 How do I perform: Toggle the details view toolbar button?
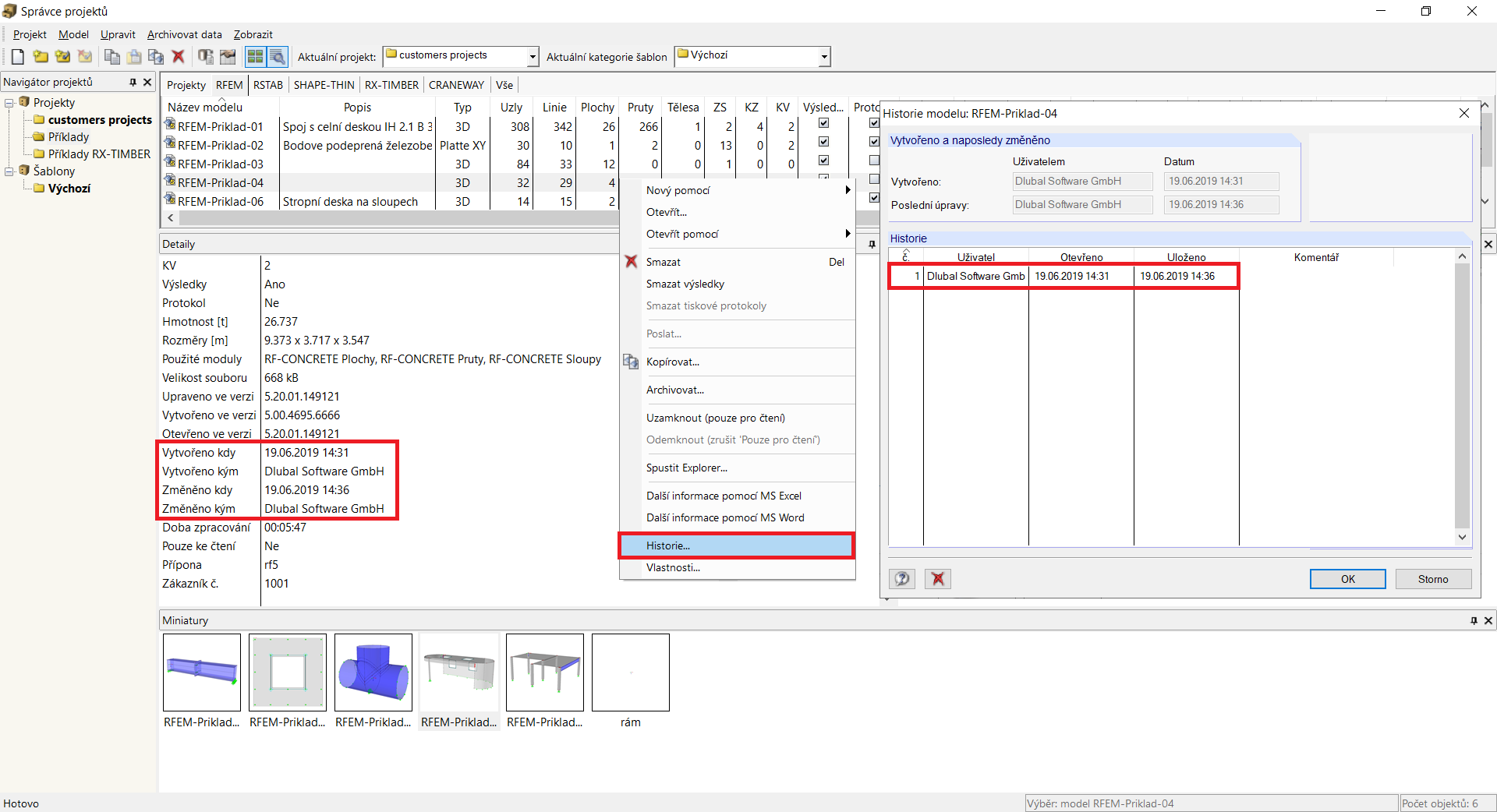click(x=277, y=56)
